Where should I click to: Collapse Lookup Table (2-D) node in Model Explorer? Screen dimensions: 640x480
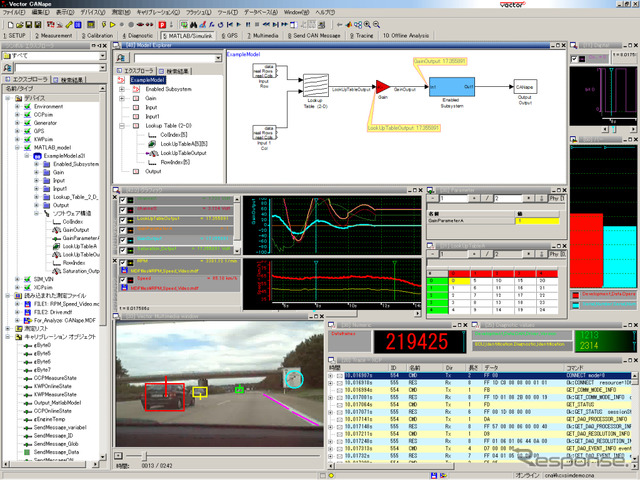(122, 126)
